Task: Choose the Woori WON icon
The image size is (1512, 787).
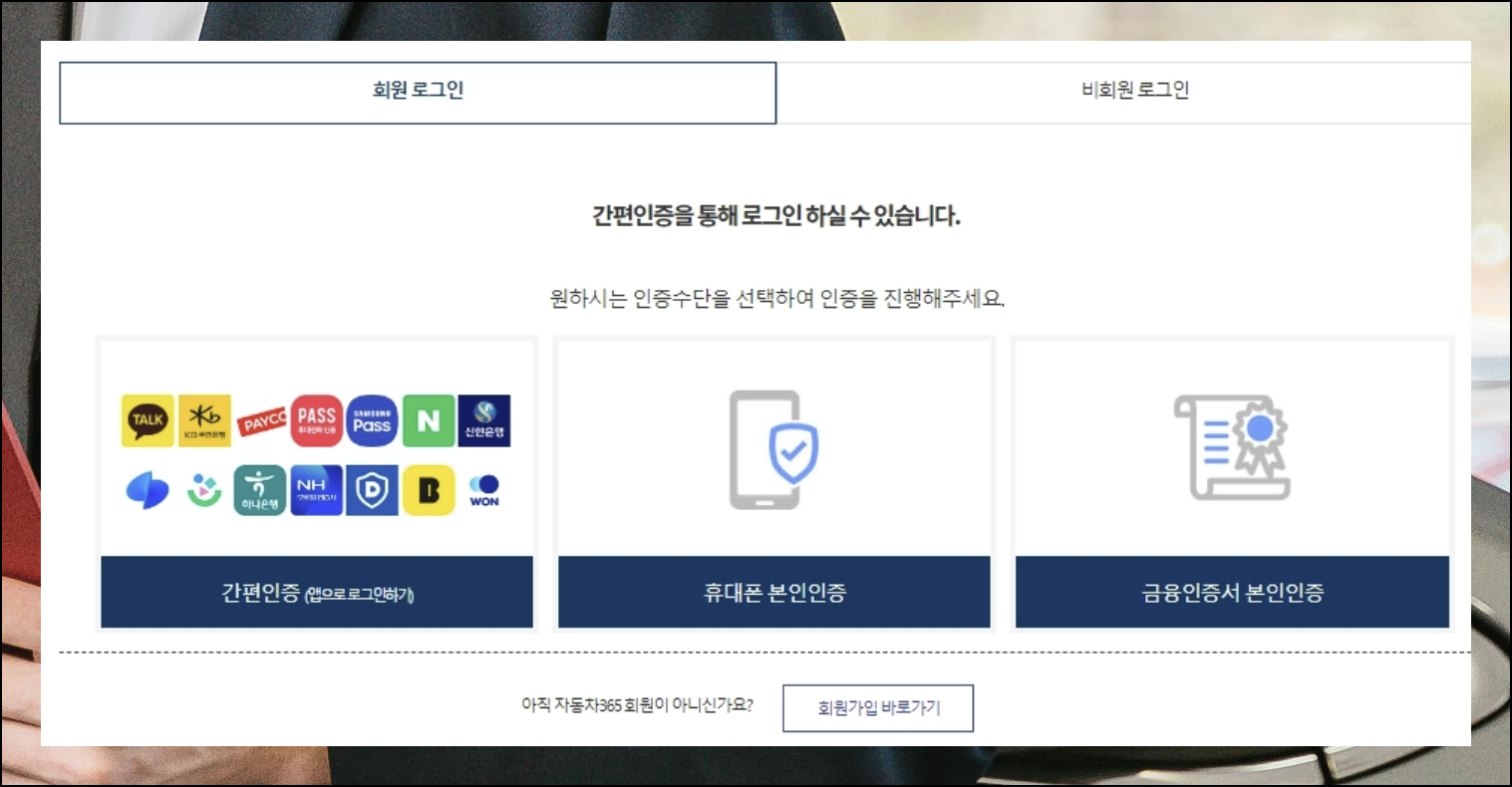Action: pos(484,490)
